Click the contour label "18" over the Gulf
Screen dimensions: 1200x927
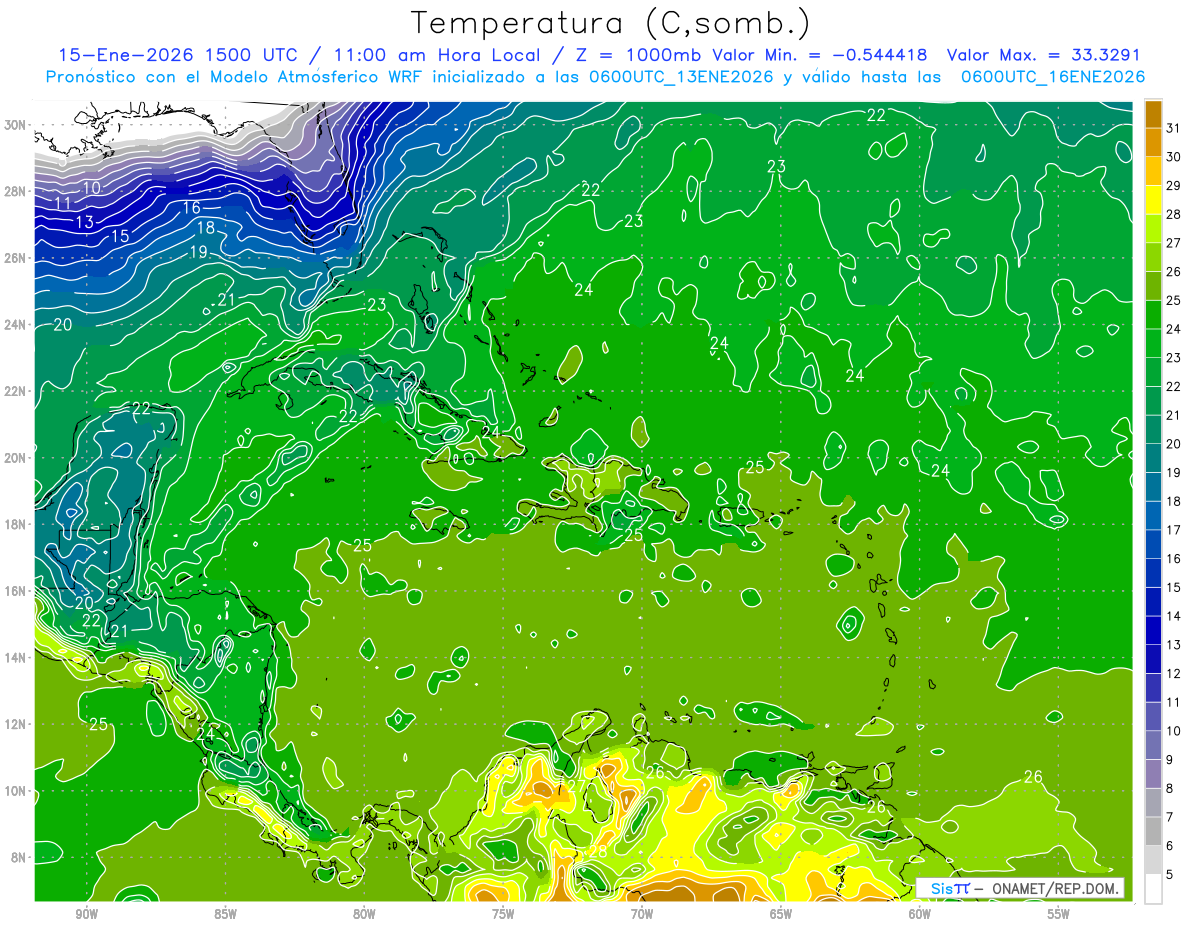(205, 228)
